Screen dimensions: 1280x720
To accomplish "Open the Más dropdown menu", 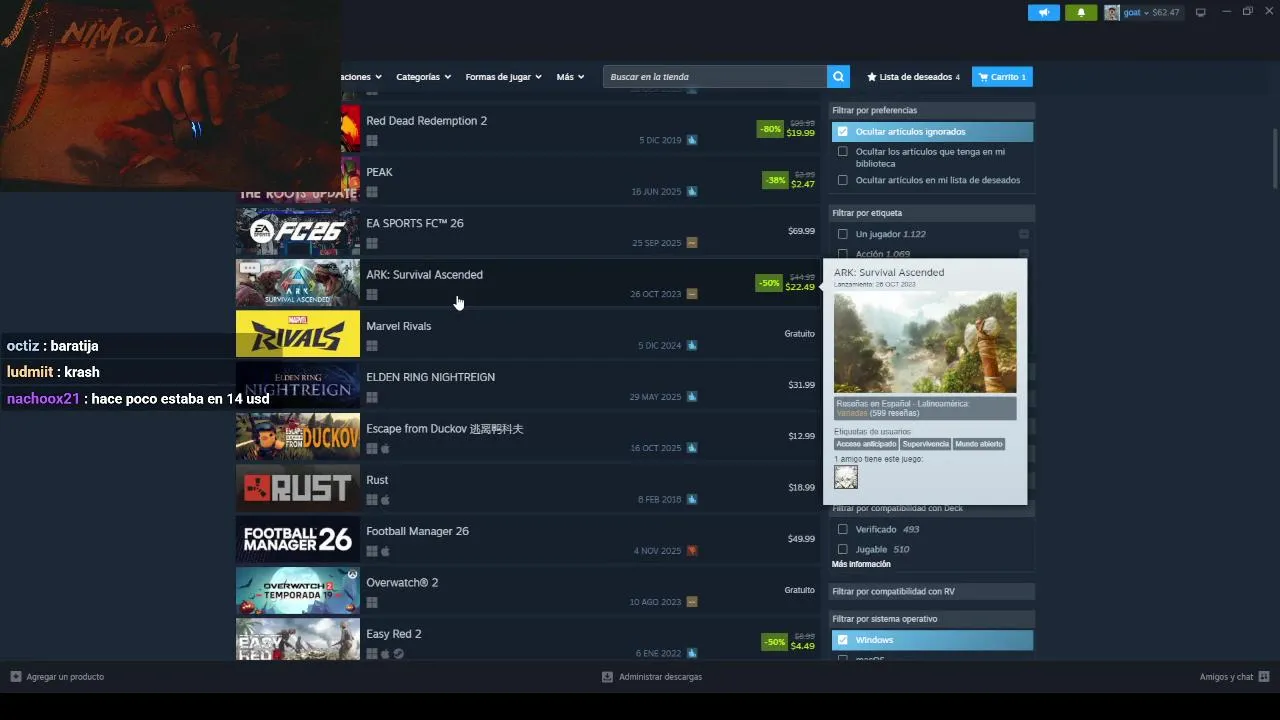I will tap(570, 77).
